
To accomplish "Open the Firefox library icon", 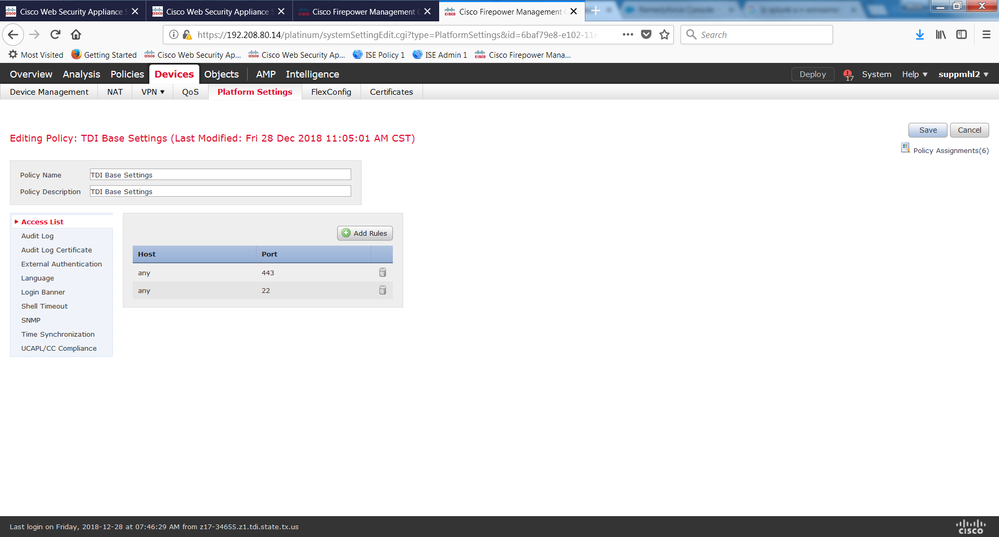I will click(x=940, y=34).
